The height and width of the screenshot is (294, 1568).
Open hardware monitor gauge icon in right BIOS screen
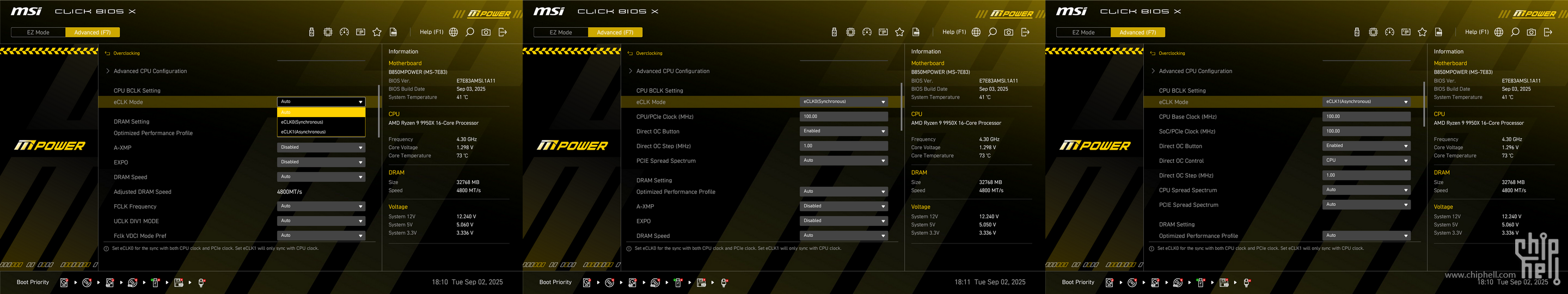click(1389, 32)
